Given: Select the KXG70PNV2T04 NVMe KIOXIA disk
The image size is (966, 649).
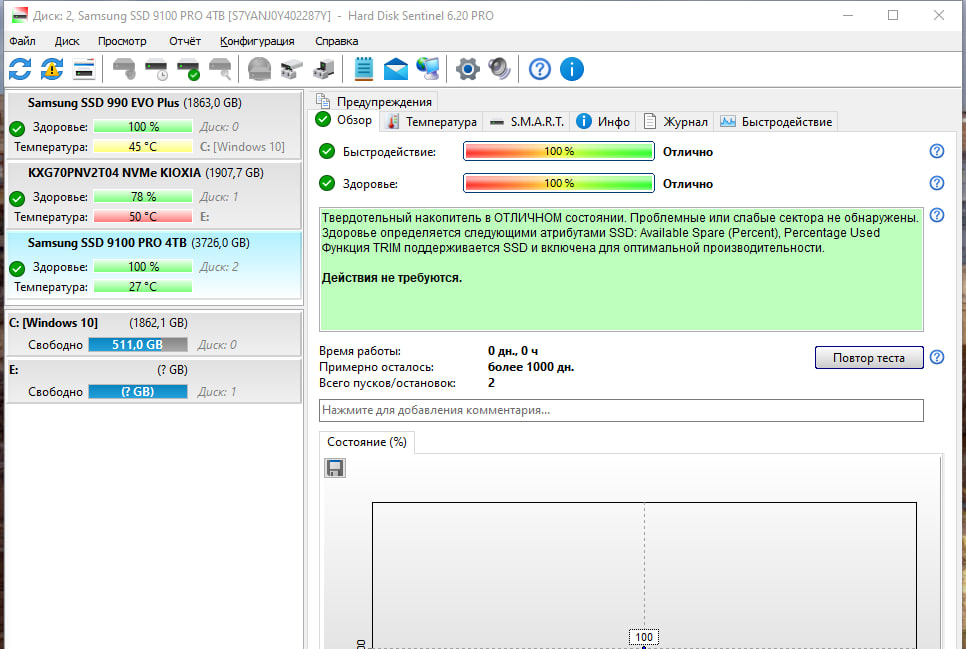Looking at the screenshot, I should (x=154, y=195).
